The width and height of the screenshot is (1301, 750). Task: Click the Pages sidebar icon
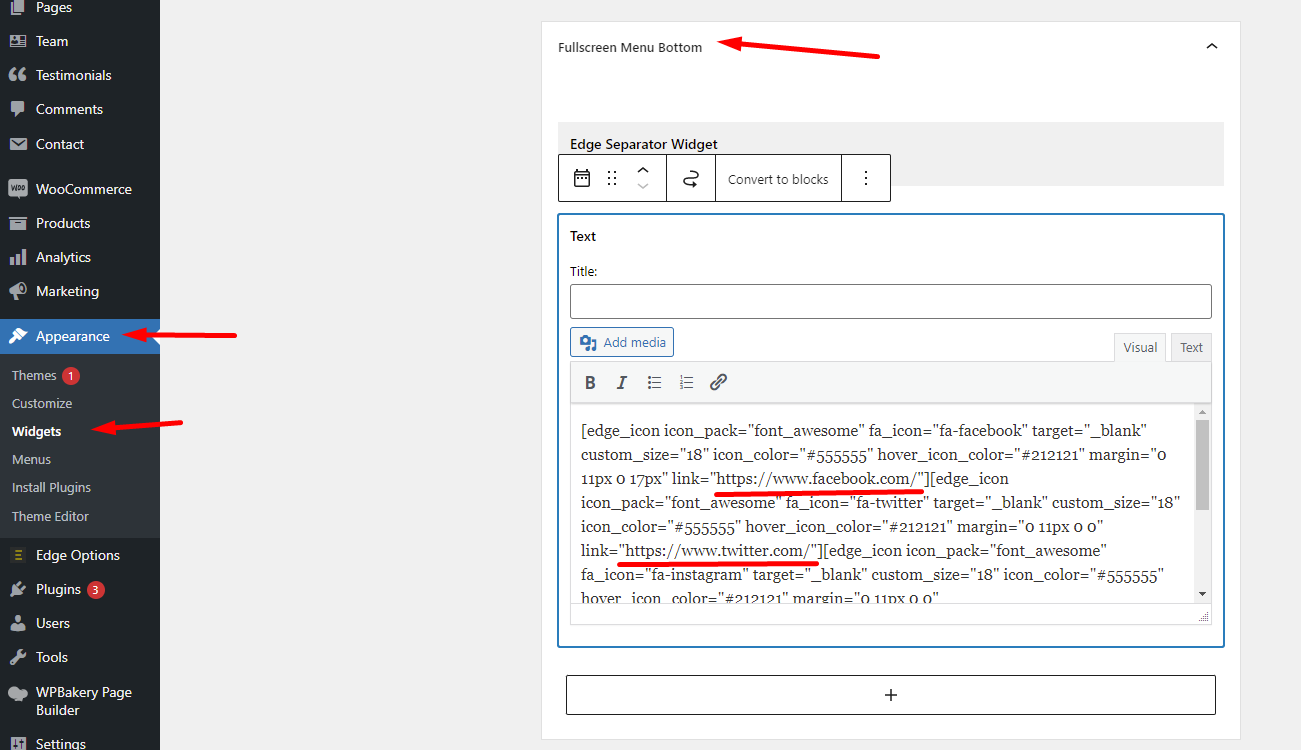point(18,7)
